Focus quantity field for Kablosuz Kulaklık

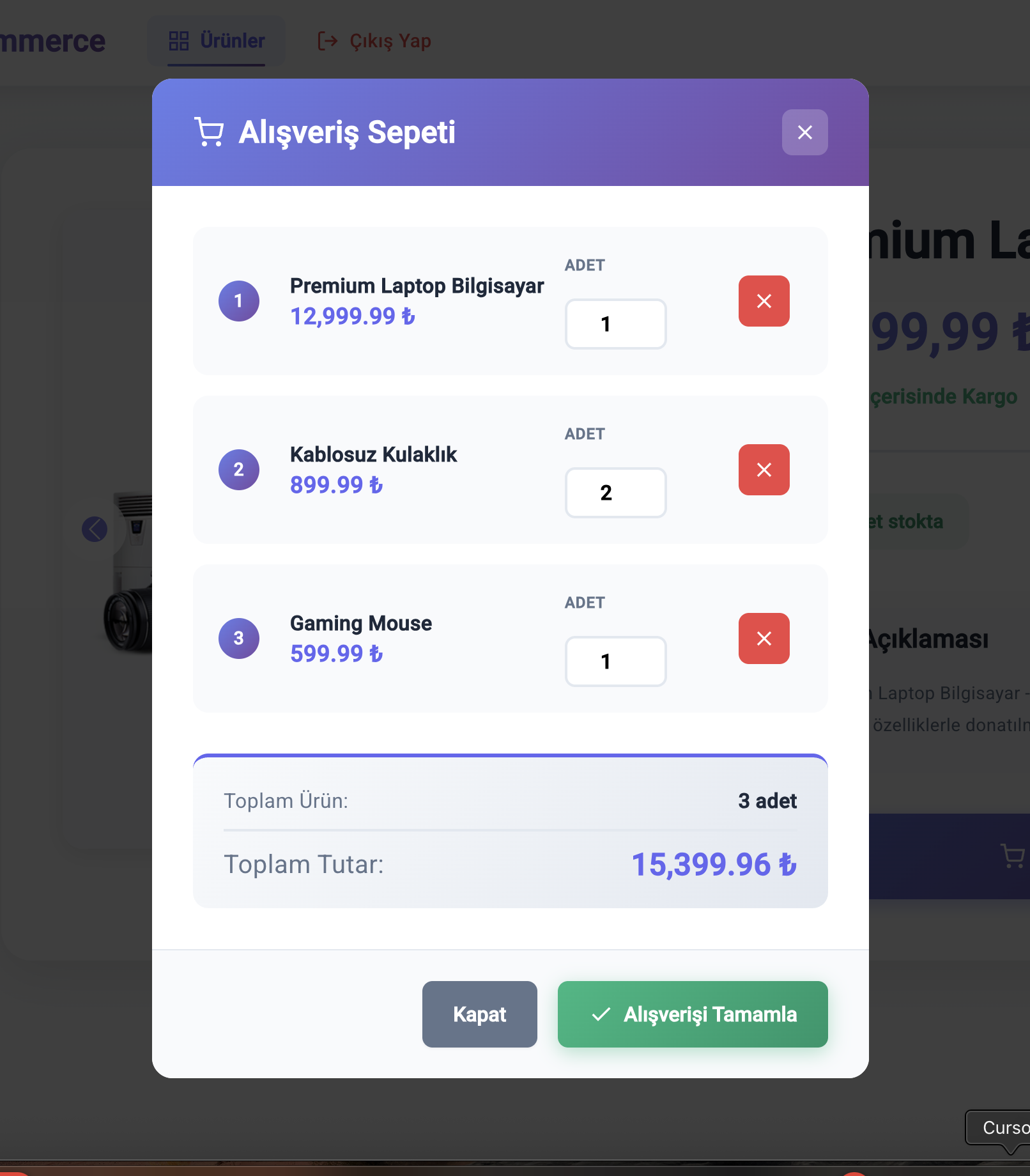[x=615, y=493]
